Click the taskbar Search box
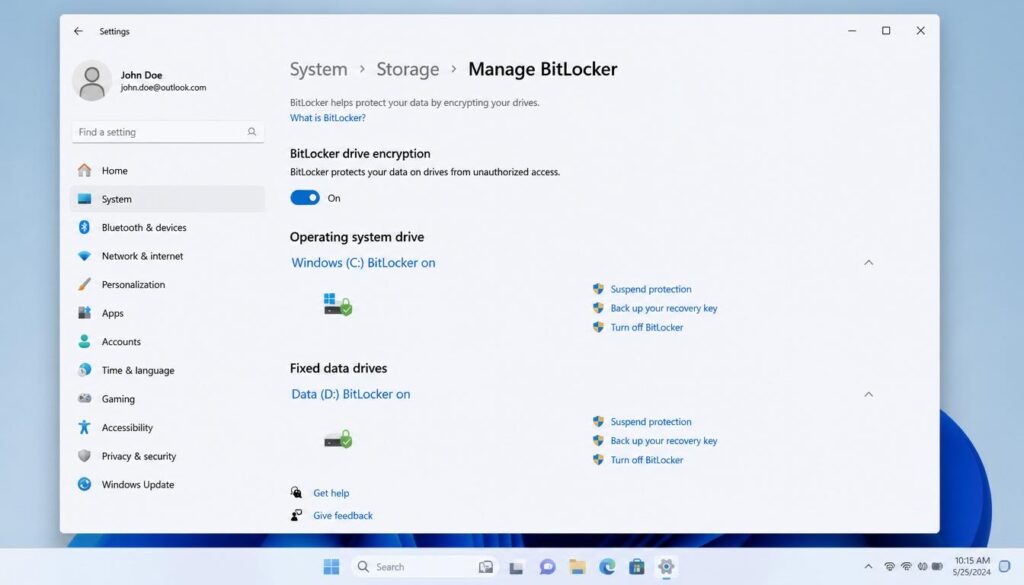Viewport: 1024px width, 585px height. [424, 567]
